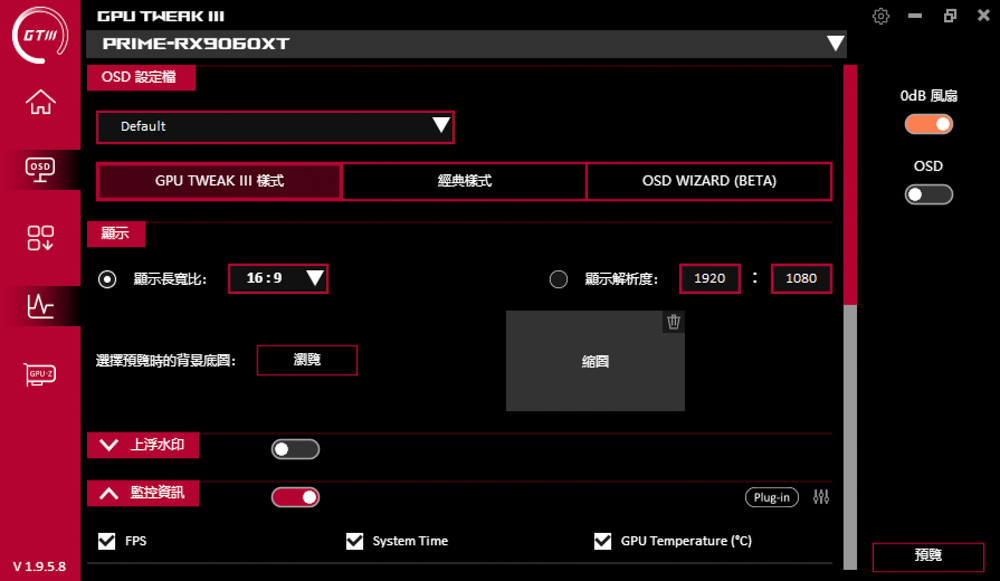Select the 顯示解析度 radio button
The image size is (1000, 581).
(558, 279)
